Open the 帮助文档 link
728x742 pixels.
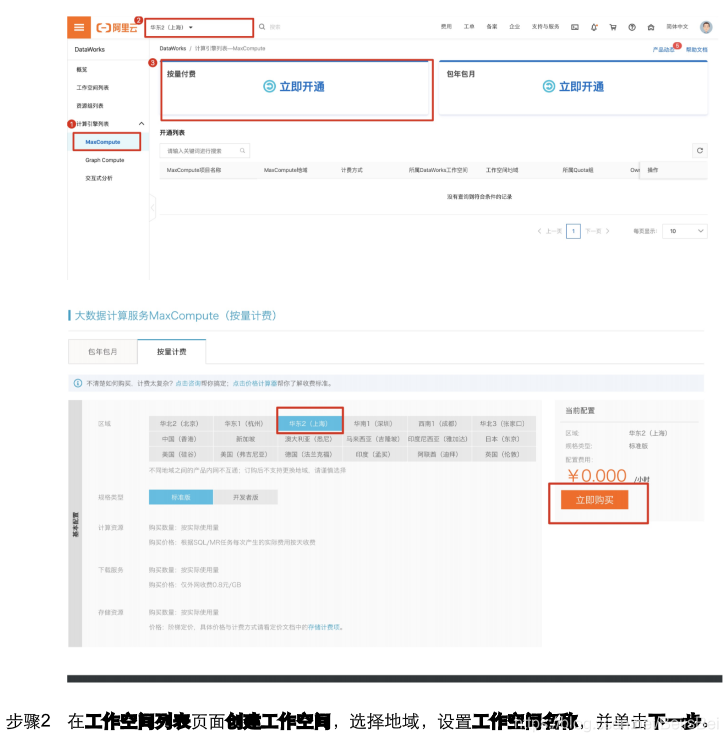697,49
